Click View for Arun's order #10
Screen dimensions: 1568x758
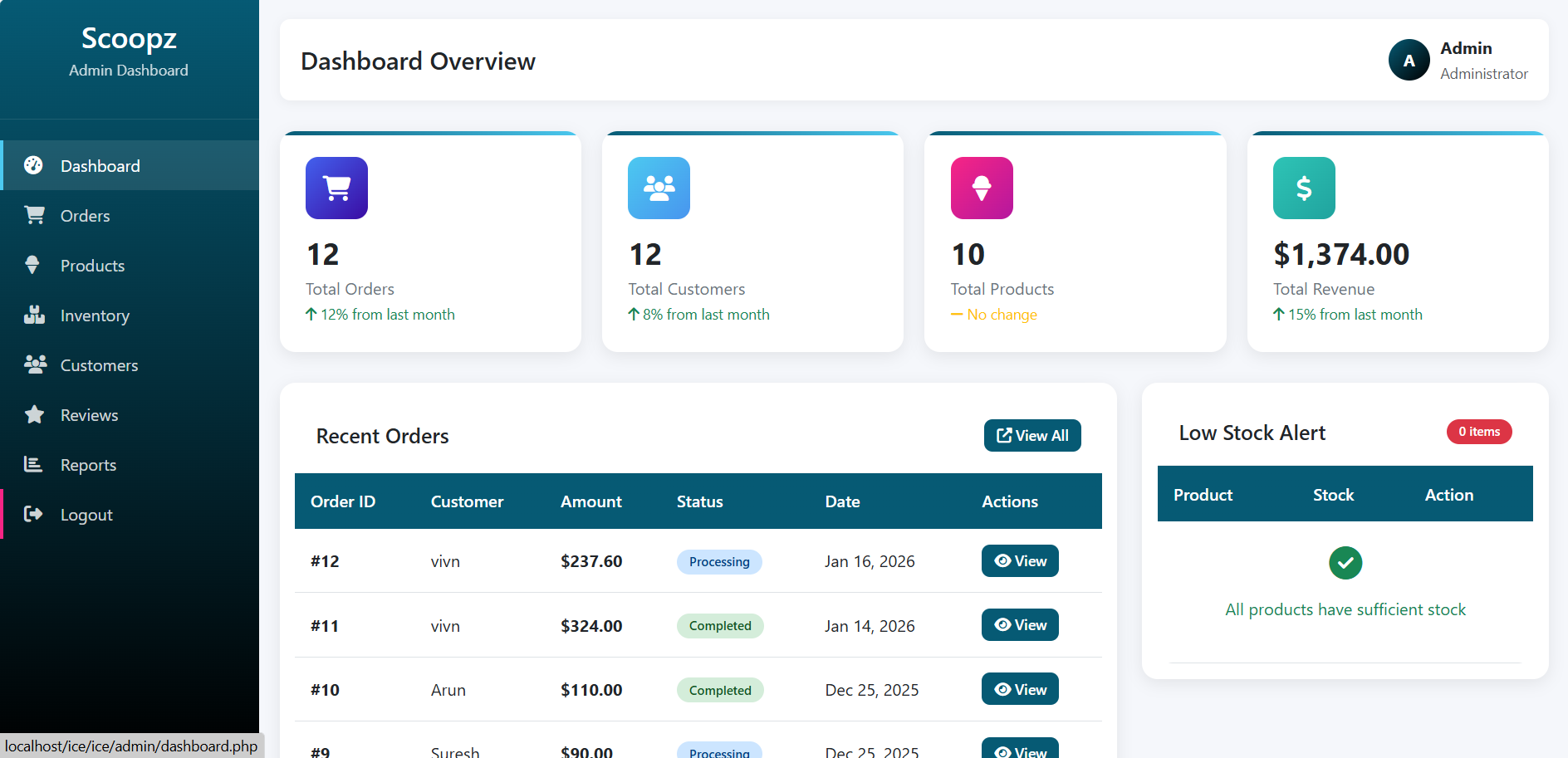point(1019,689)
